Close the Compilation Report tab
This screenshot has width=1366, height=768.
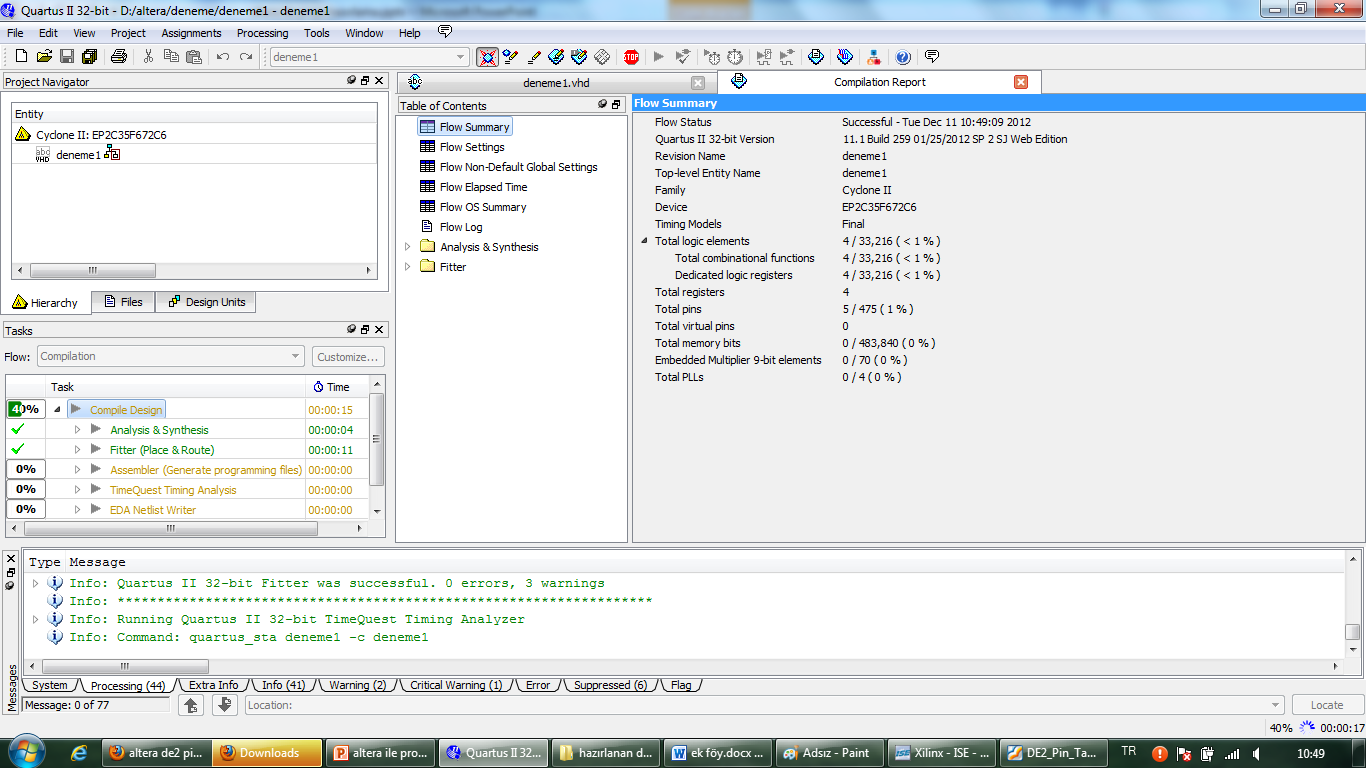tap(1021, 82)
